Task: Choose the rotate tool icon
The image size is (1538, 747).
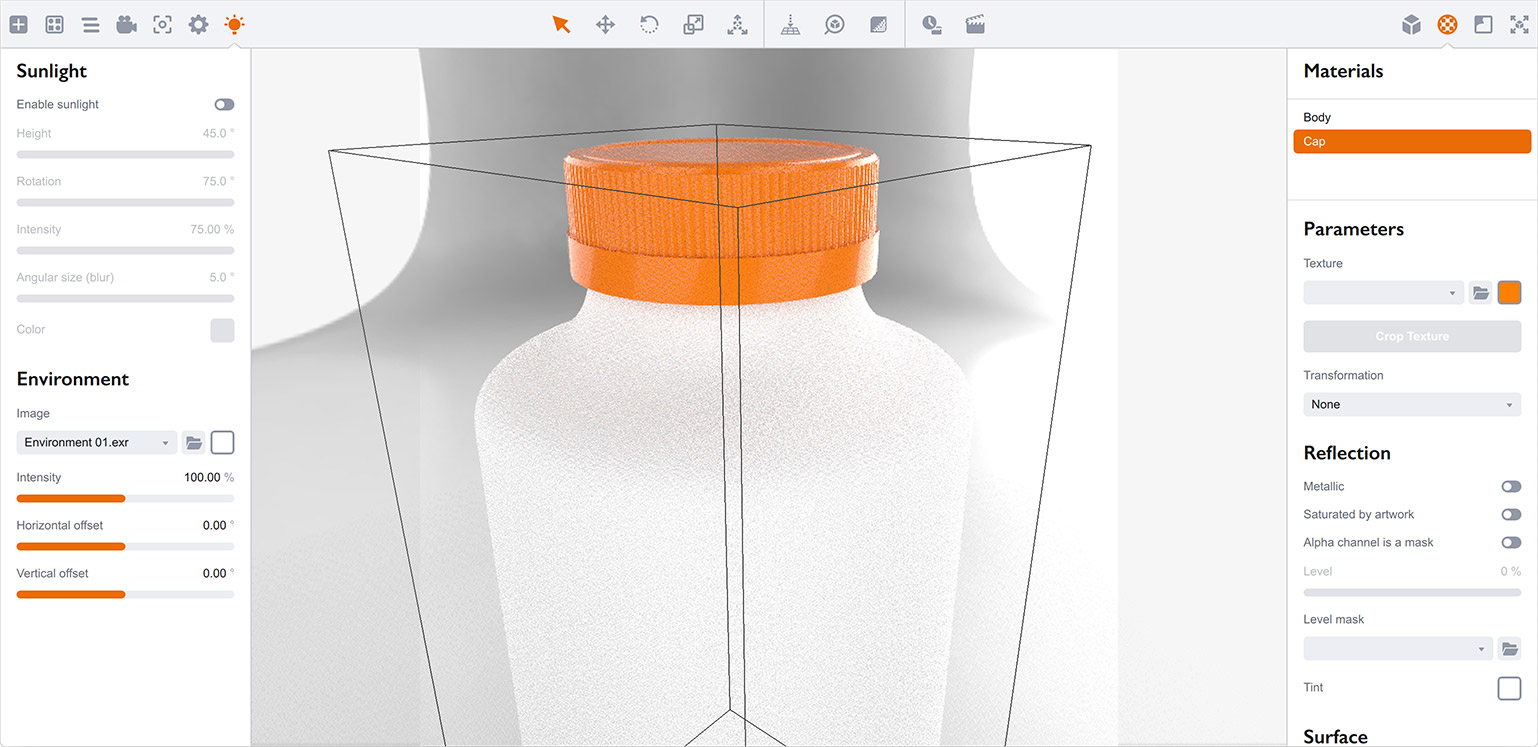Action: tap(649, 24)
